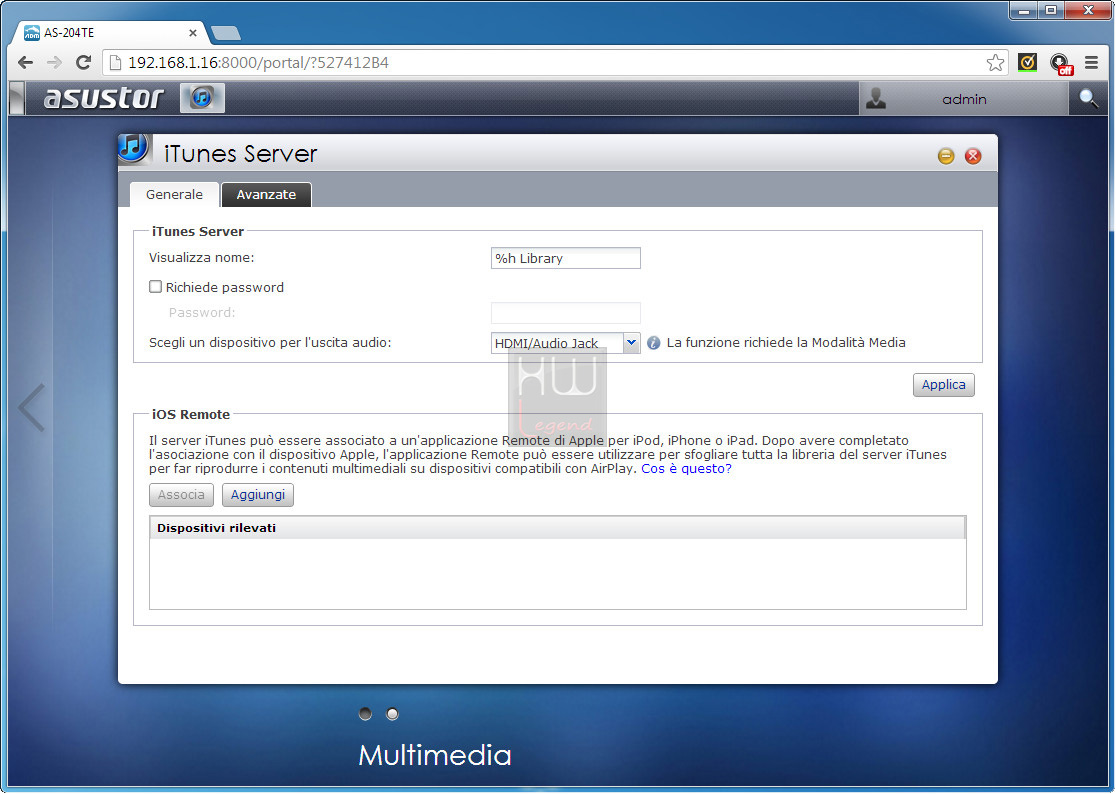Click the admin user avatar icon
The image size is (1116, 794).
pos(875,98)
